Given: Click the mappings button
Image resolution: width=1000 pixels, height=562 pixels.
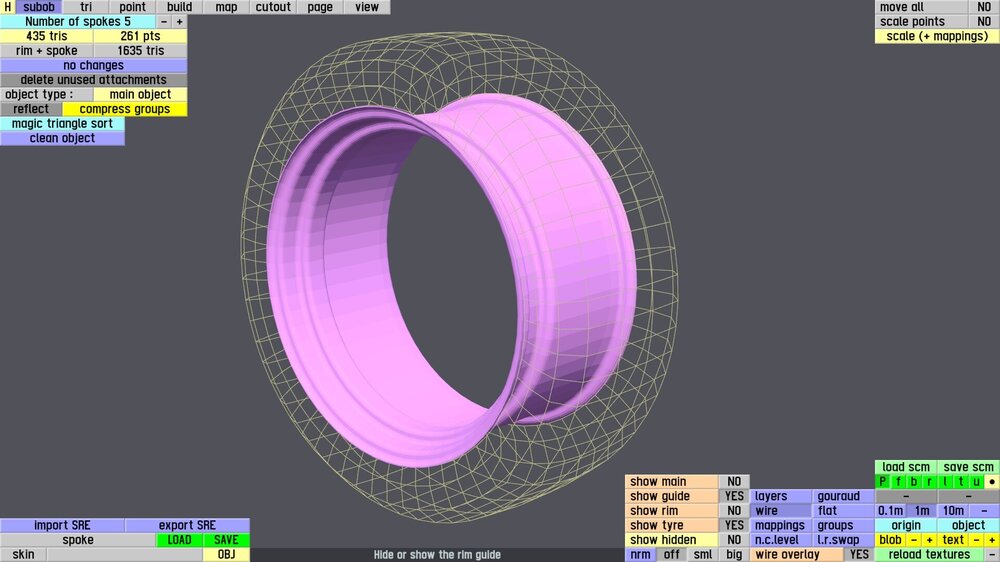Looking at the screenshot, I should click(x=781, y=525).
